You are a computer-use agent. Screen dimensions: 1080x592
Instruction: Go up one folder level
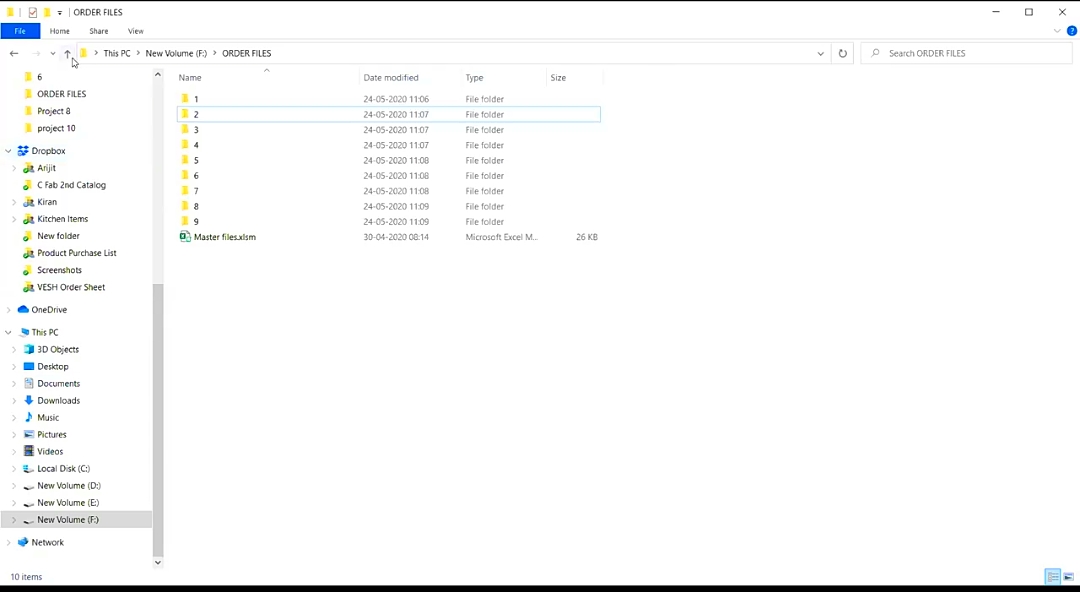67,53
